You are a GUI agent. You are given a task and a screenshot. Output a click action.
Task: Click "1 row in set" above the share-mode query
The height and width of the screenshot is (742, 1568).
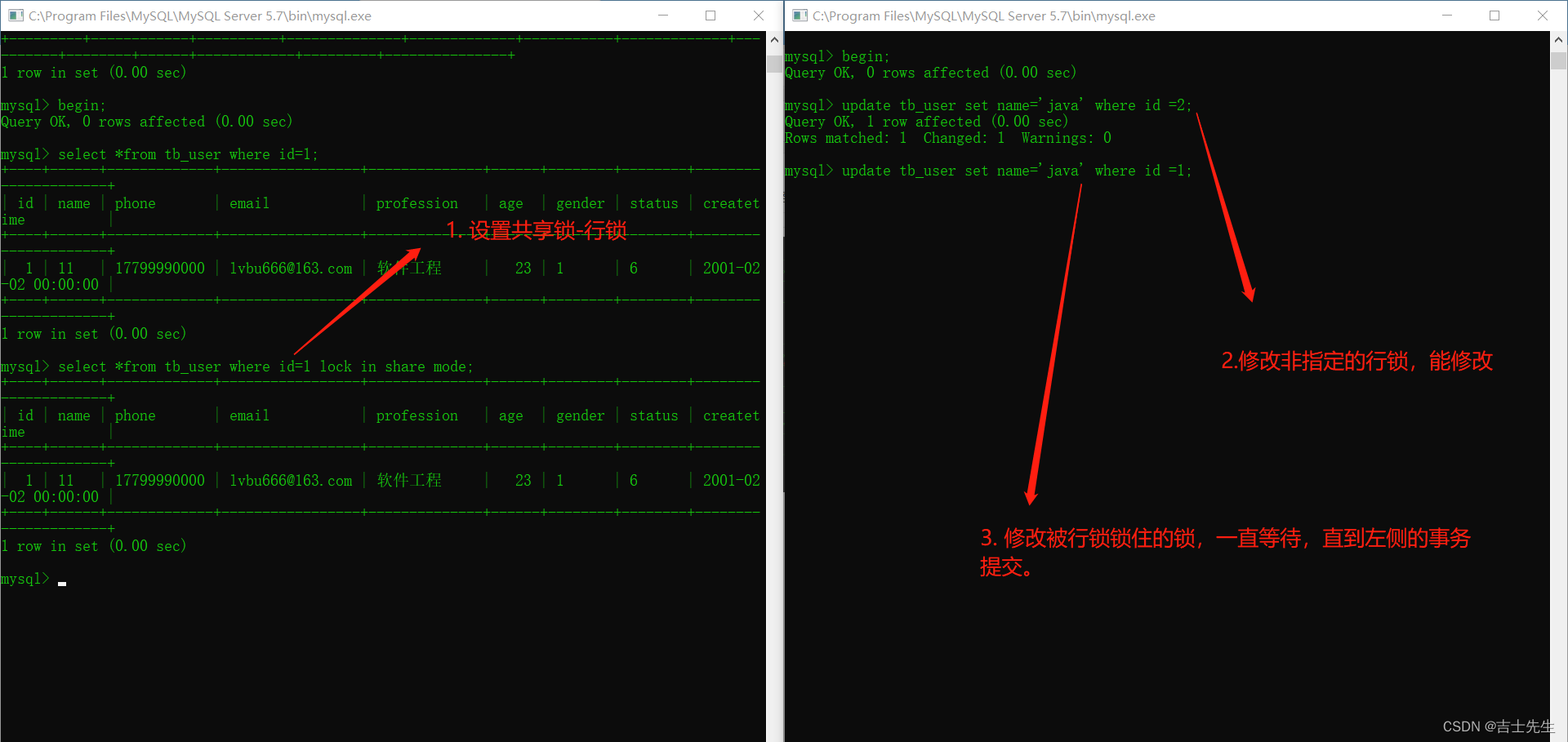point(94,334)
